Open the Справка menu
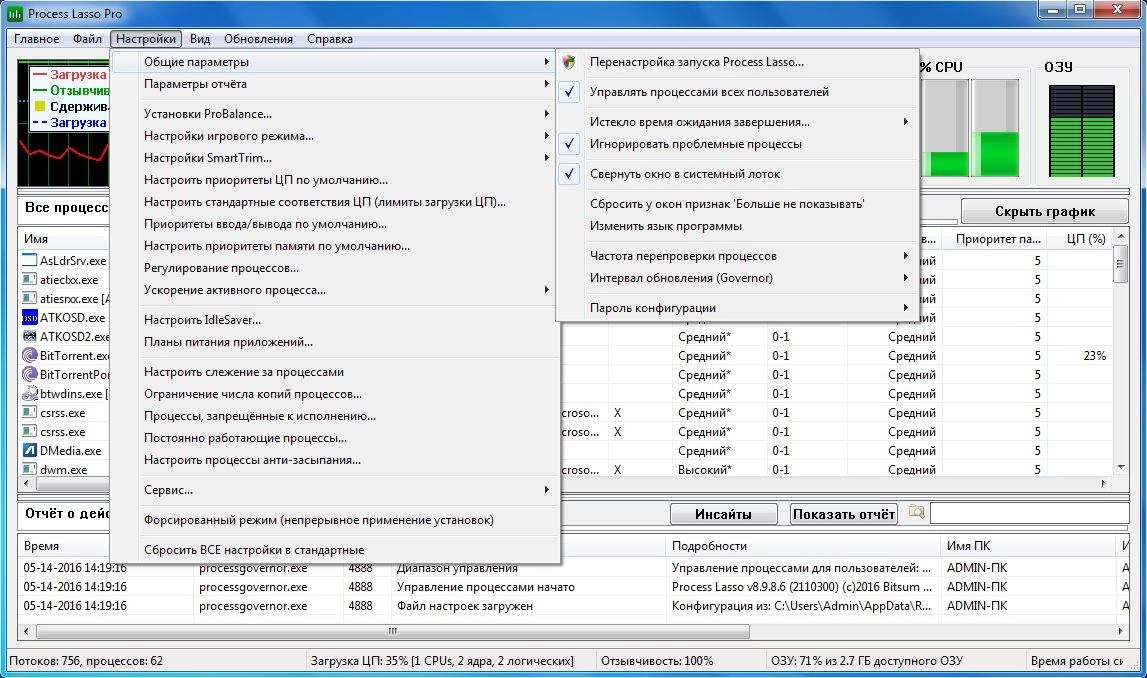Screen dimensions: 1147x678 pos(330,39)
